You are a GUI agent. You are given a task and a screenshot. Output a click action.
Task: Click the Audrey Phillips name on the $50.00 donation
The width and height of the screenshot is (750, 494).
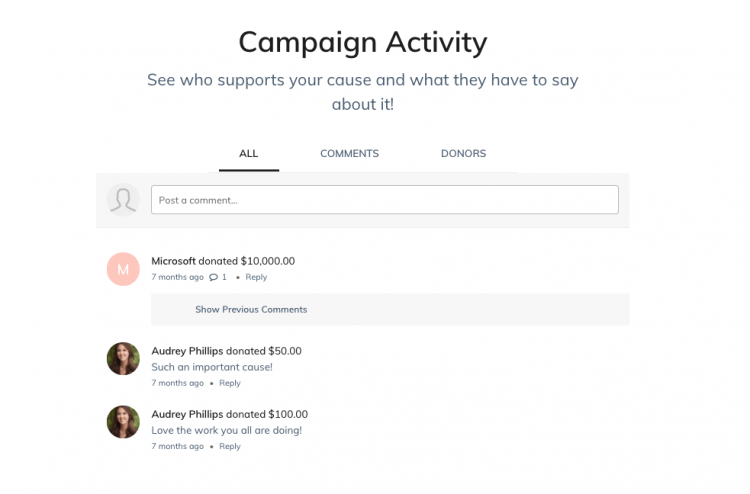coord(186,351)
